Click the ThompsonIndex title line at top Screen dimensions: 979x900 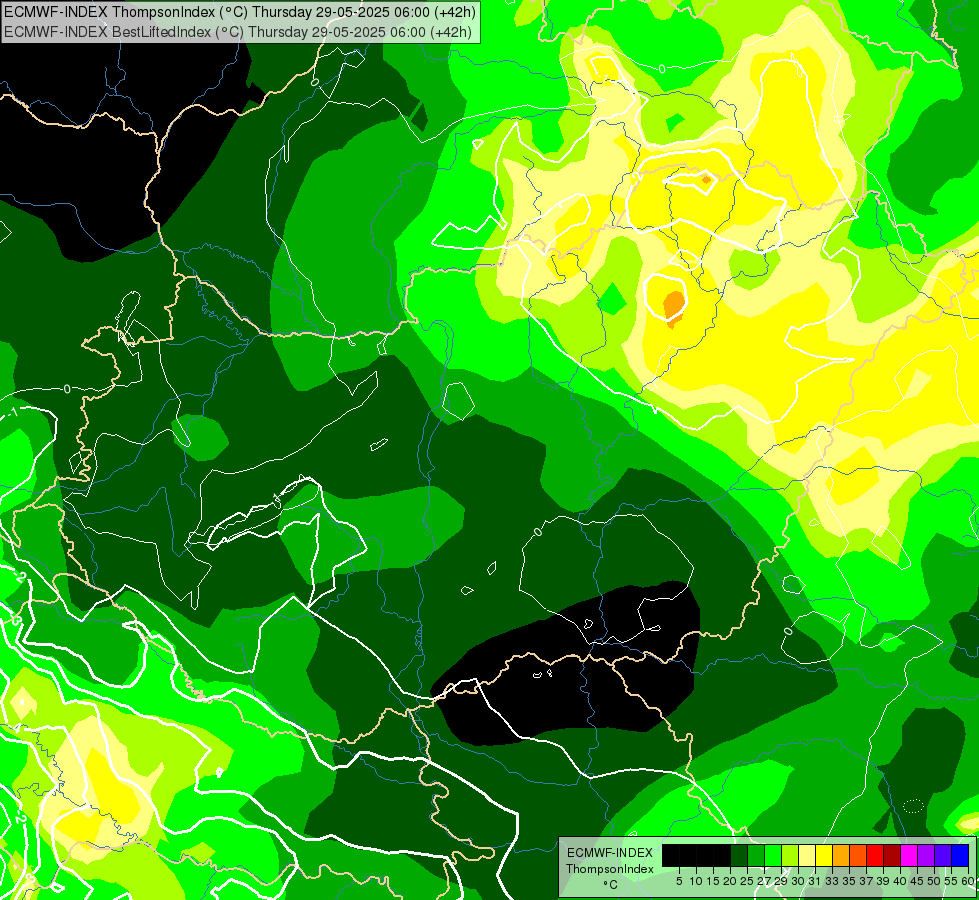coord(240,11)
